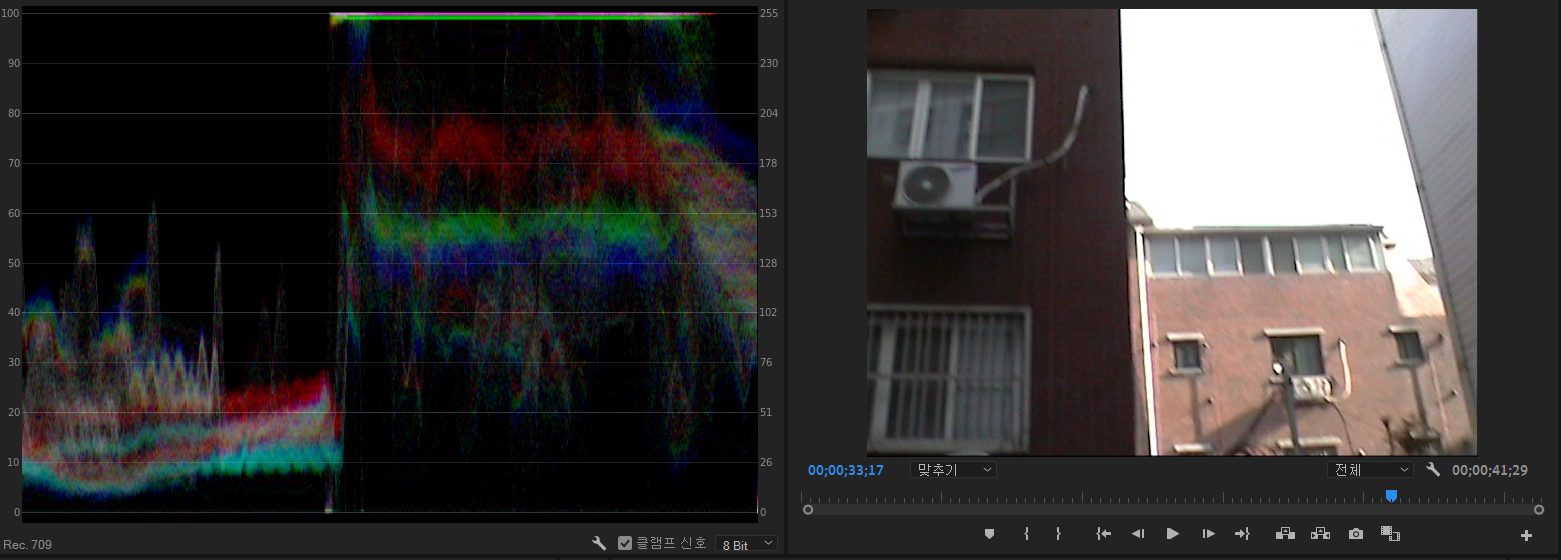Export frame with camera icon
Screen dimensions: 1561x560
1355,534
